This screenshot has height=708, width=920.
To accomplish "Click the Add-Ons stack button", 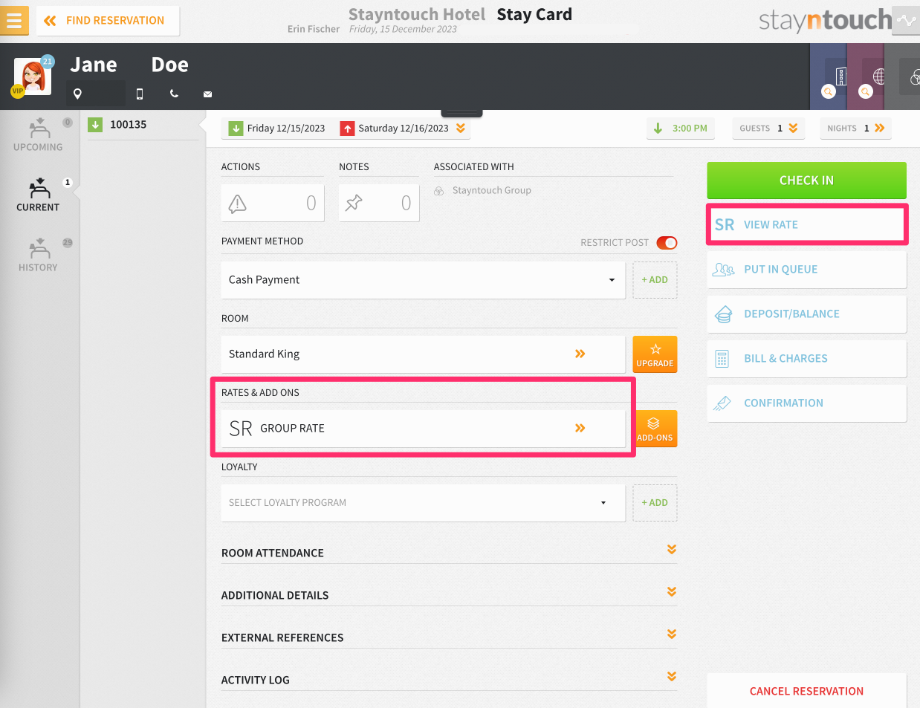I will [657, 428].
